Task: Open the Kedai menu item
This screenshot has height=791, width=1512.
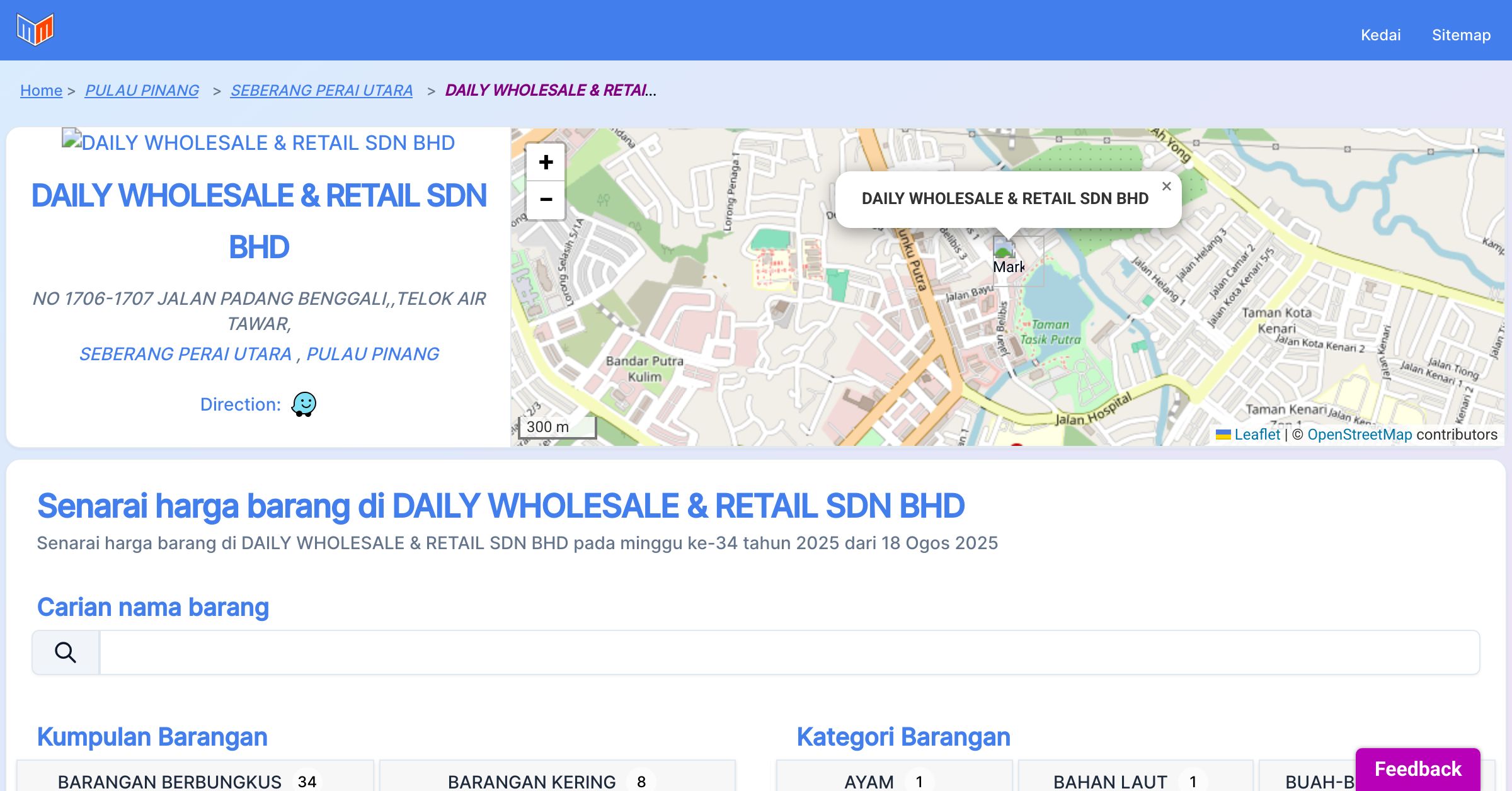Action: coord(1380,35)
